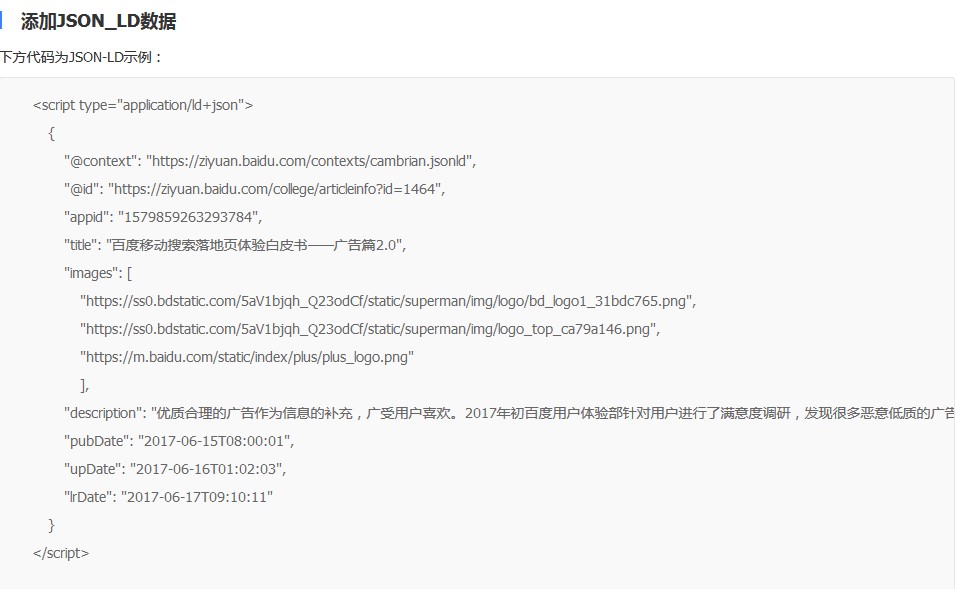Click the closing bracket "]," line
Image resolution: width=955 pixels, height=589 pixels.
tap(85, 386)
